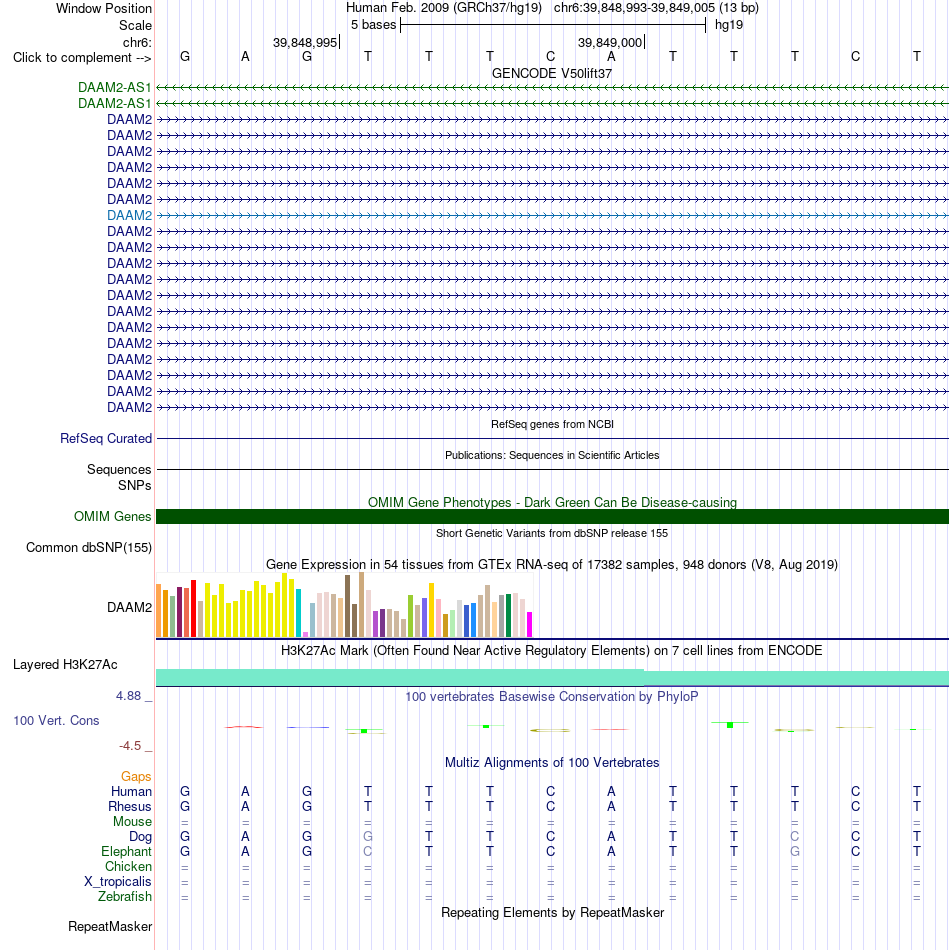This screenshot has height=950, width=950.
Task: Click 'Publications: Sequences in Scientific Articles' title
Action: (x=552, y=455)
